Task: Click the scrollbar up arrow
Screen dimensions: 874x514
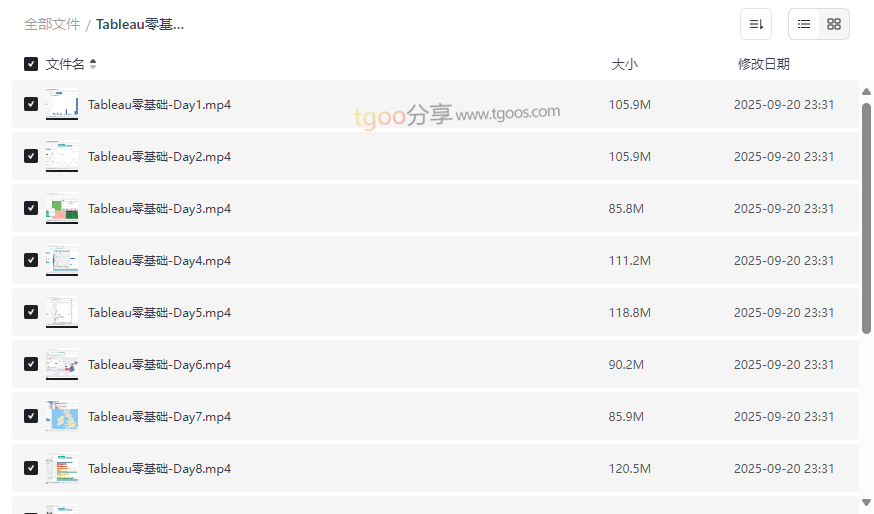Action: tap(866, 93)
